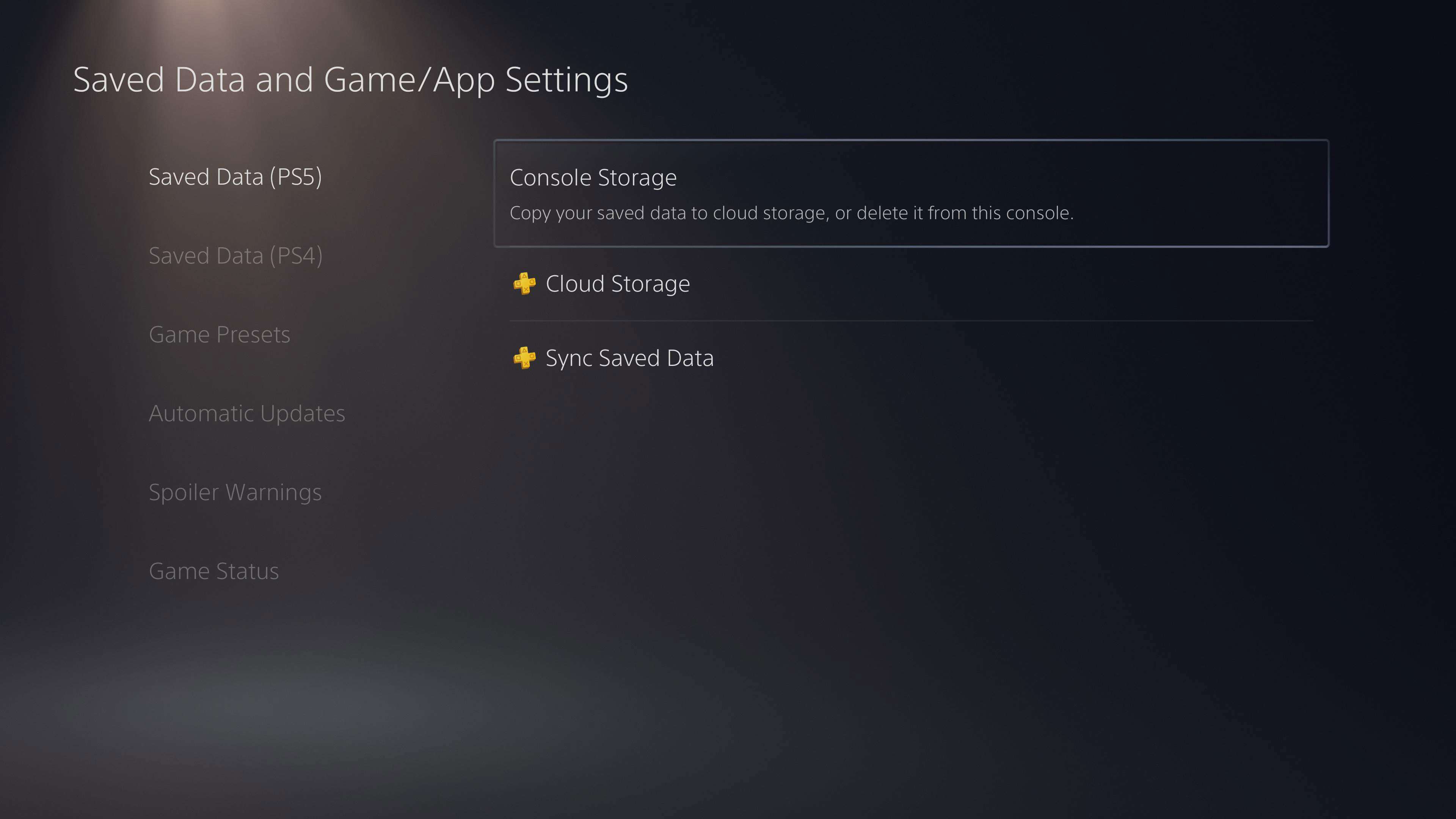This screenshot has width=1456, height=819.
Task: Open the Game Presets section
Action: pyautogui.click(x=219, y=334)
